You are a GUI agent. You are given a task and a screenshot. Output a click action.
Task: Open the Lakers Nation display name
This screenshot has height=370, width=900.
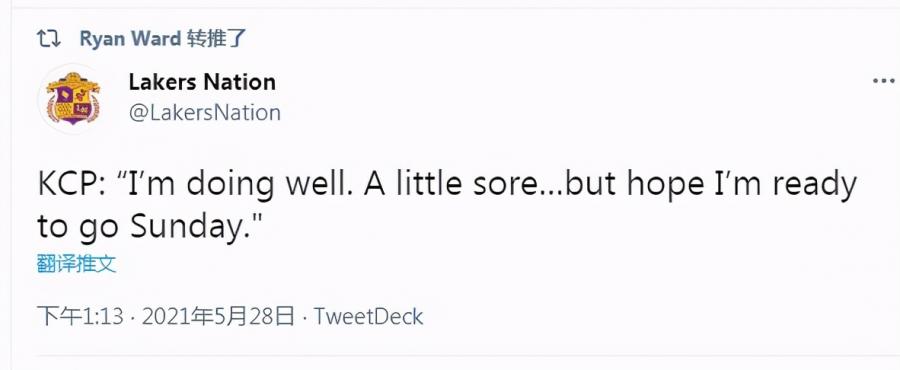click(202, 81)
